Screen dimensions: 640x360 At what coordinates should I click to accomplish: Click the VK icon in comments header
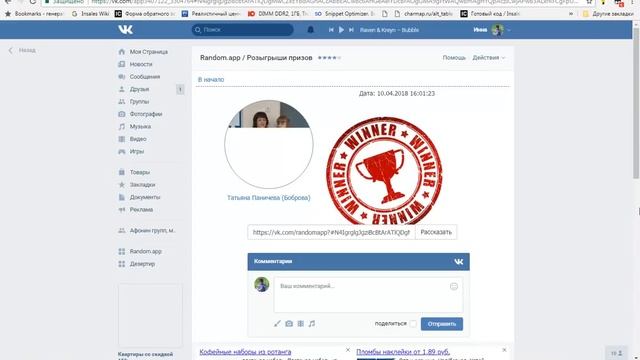click(x=459, y=262)
